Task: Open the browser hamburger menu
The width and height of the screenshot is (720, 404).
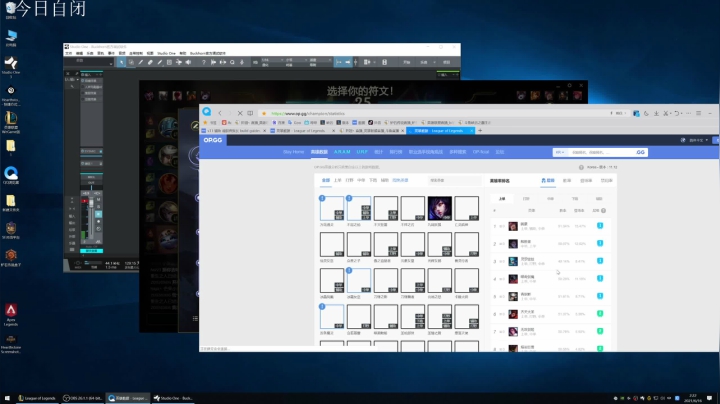Action: (698, 113)
